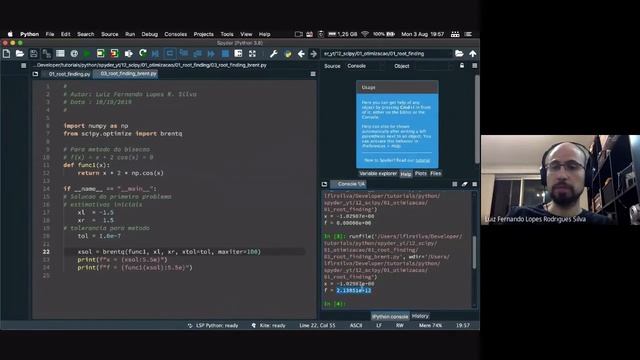
Task: Click the debug step-into icon
Action: point(184,53)
